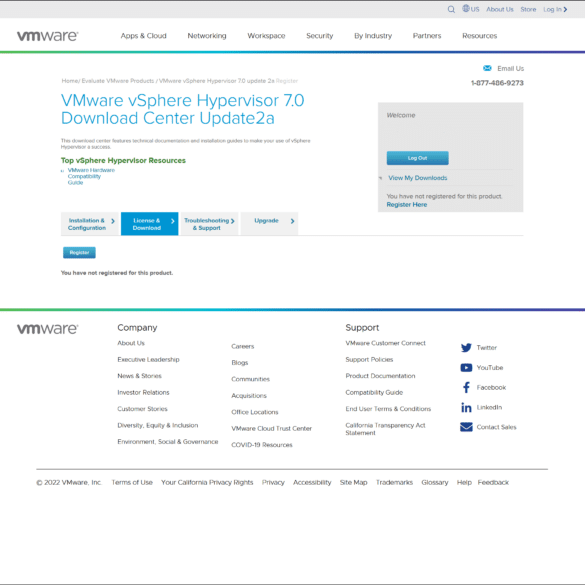Image resolution: width=585 pixels, height=585 pixels.
Task: Open Acquisitions footer link
Action: point(249,395)
